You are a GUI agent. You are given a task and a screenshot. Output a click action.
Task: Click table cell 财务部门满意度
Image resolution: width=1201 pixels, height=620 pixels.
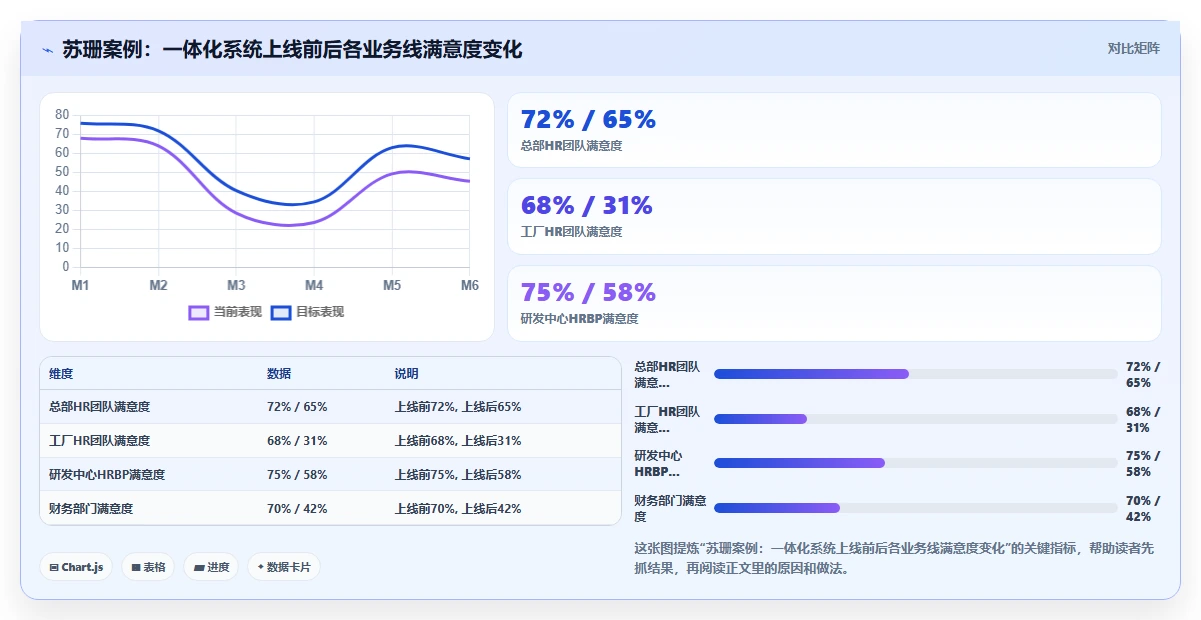[91, 508]
